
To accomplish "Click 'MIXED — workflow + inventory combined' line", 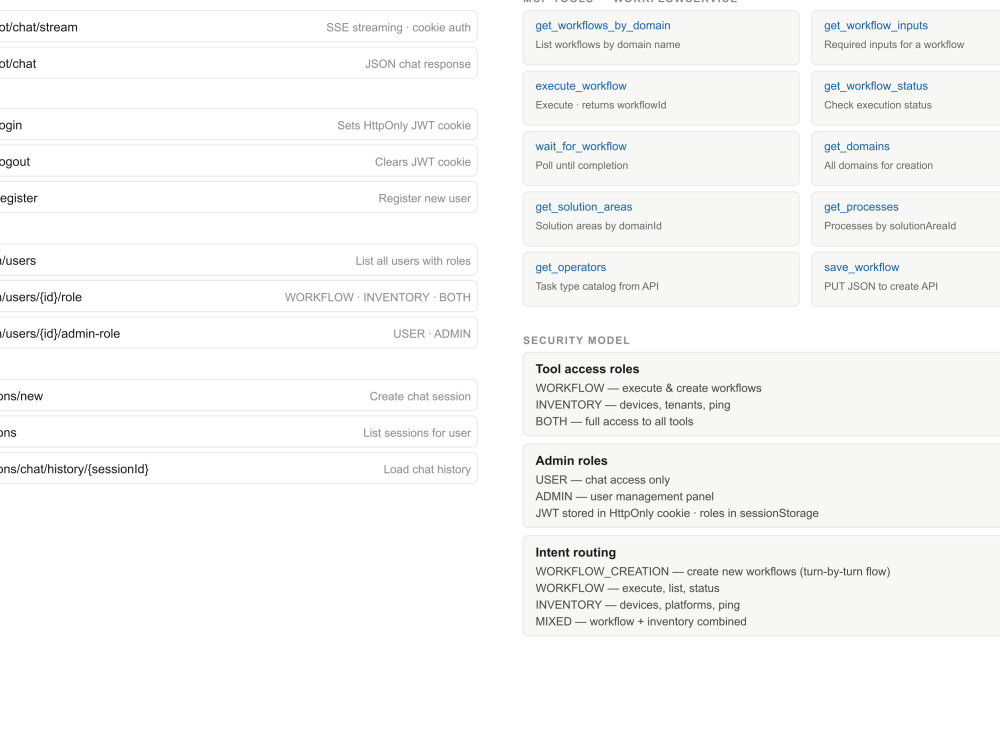I will coord(640,622).
